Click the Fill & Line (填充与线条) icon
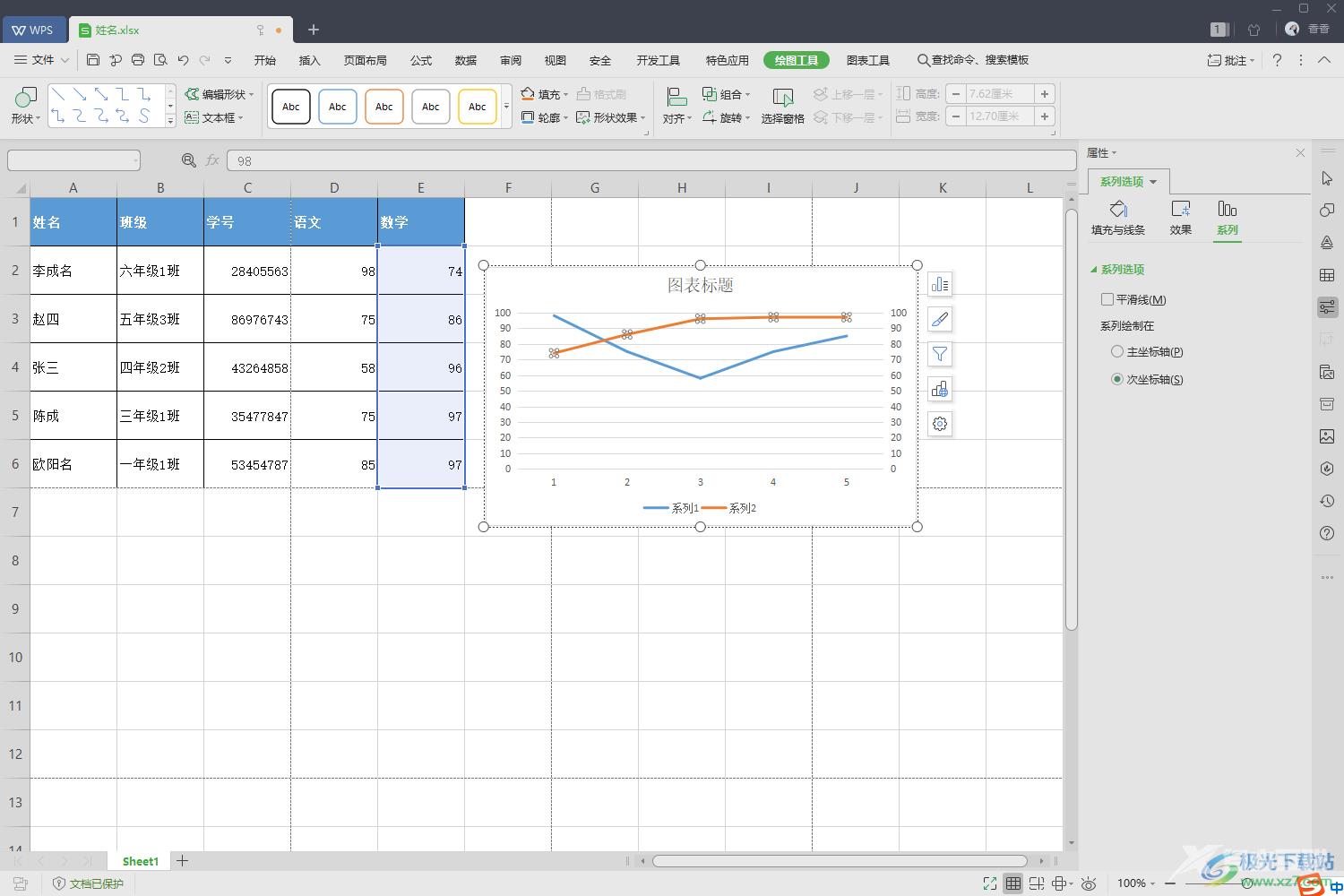Screen dimensions: 1344x896 (1118, 209)
